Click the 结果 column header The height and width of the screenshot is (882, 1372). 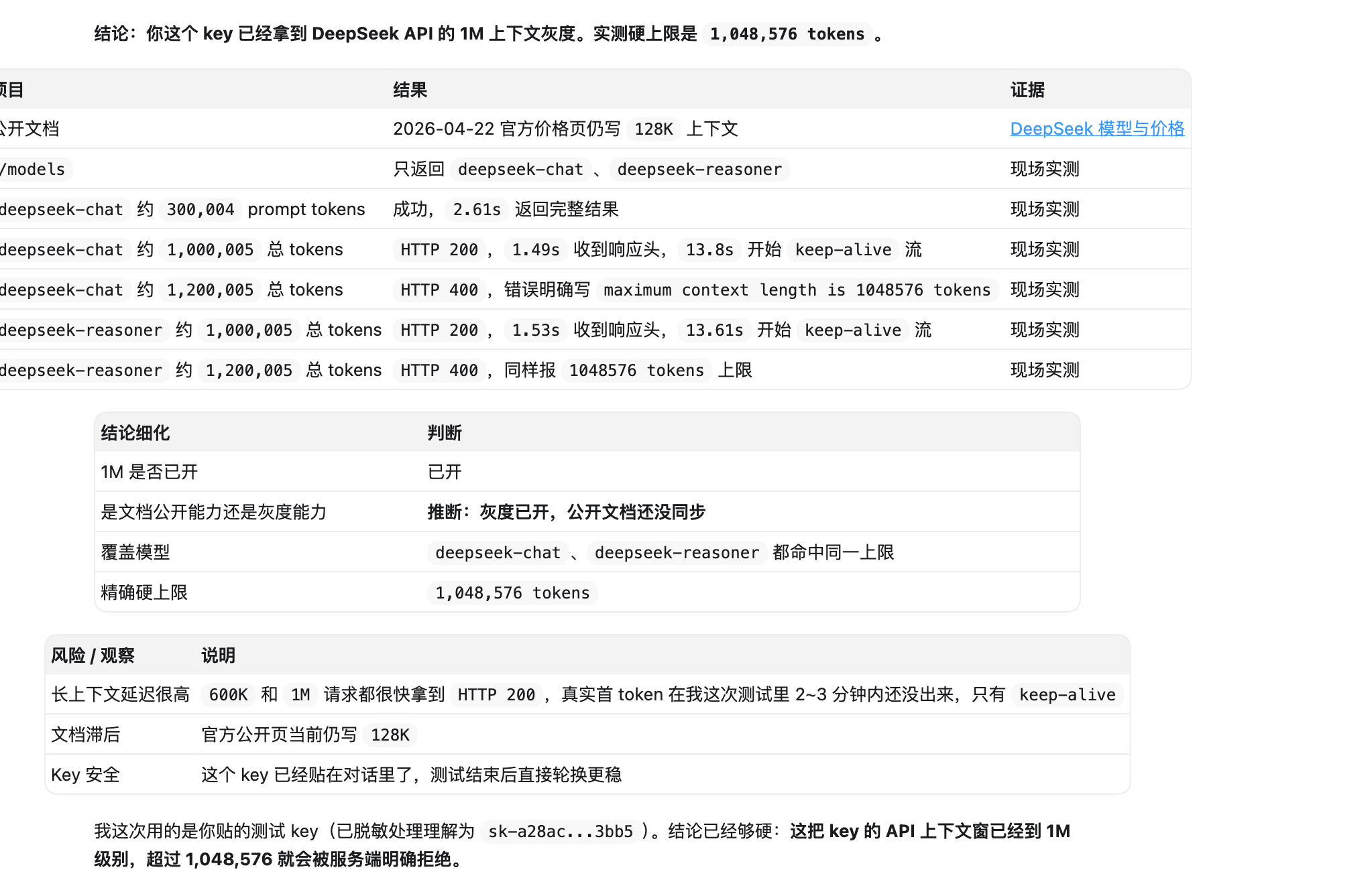(x=410, y=90)
